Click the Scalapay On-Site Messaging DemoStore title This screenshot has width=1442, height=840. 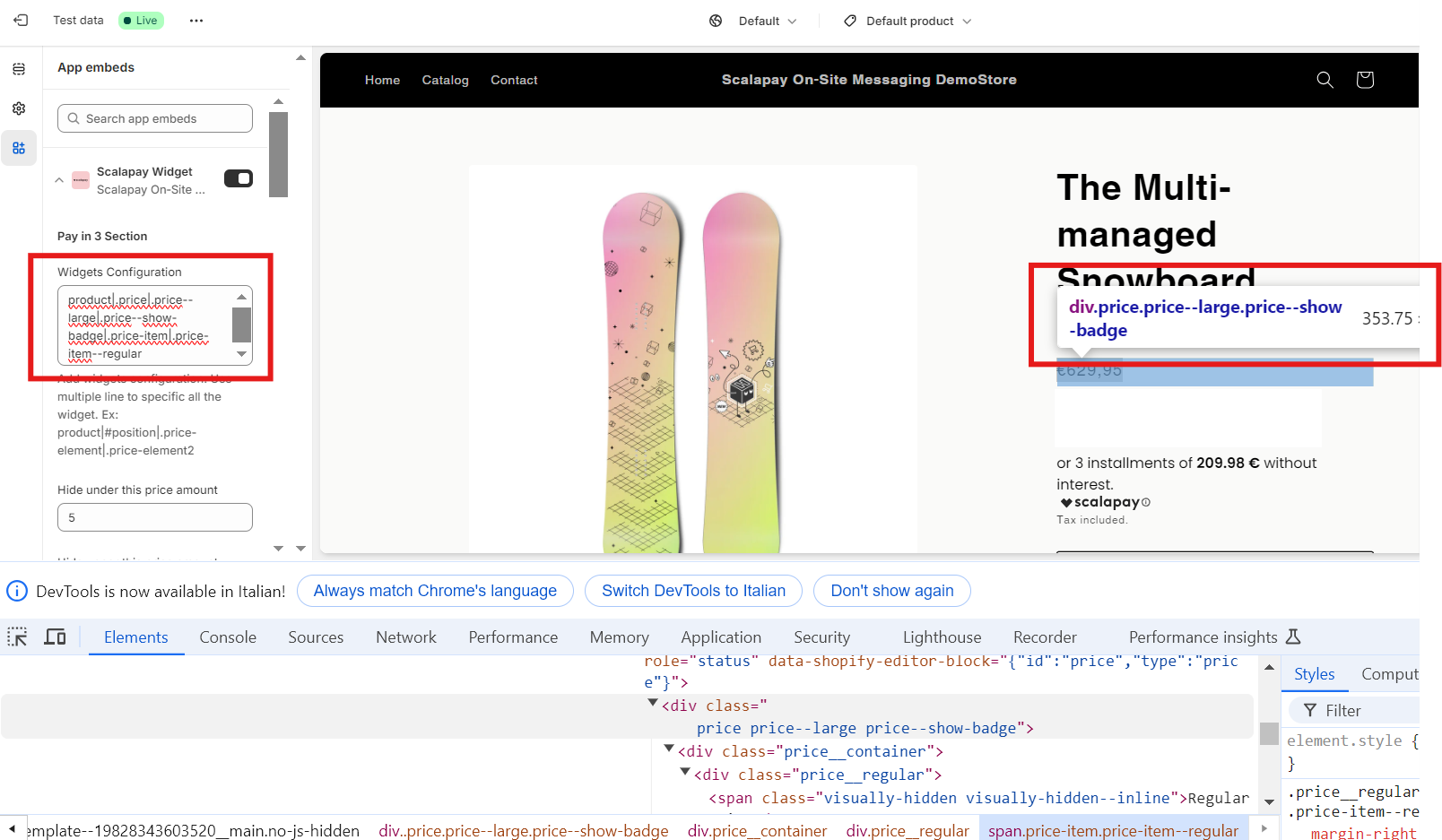point(869,80)
